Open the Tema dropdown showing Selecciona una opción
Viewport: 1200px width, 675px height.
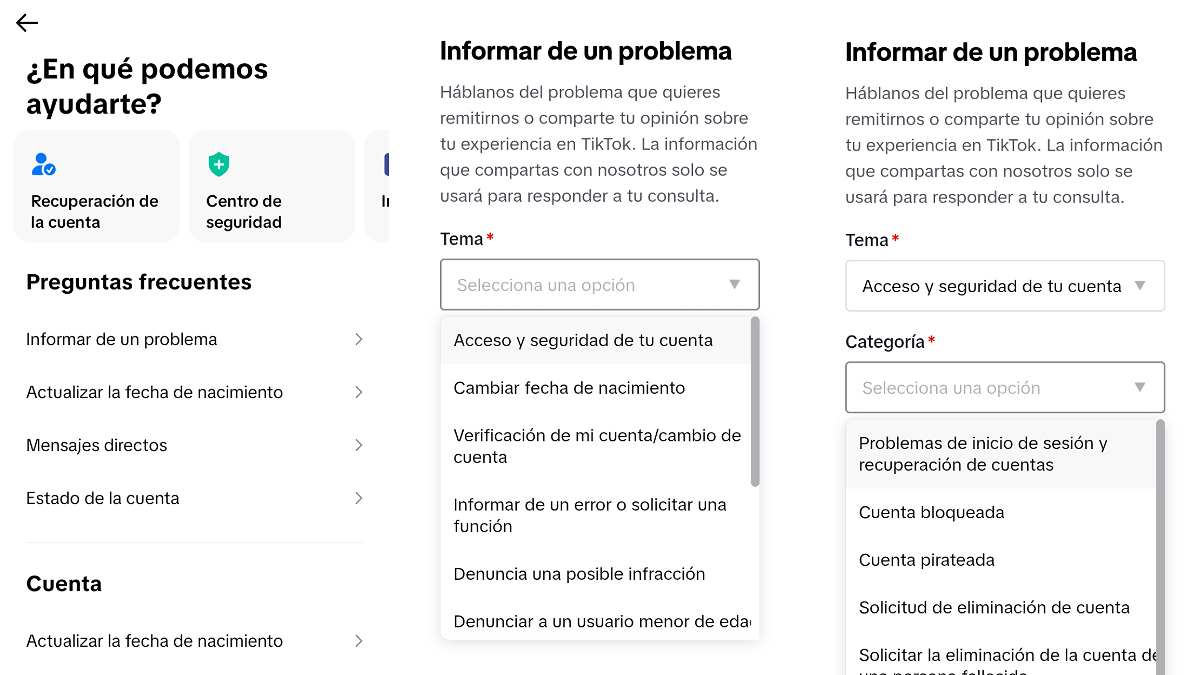click(600, 285)
